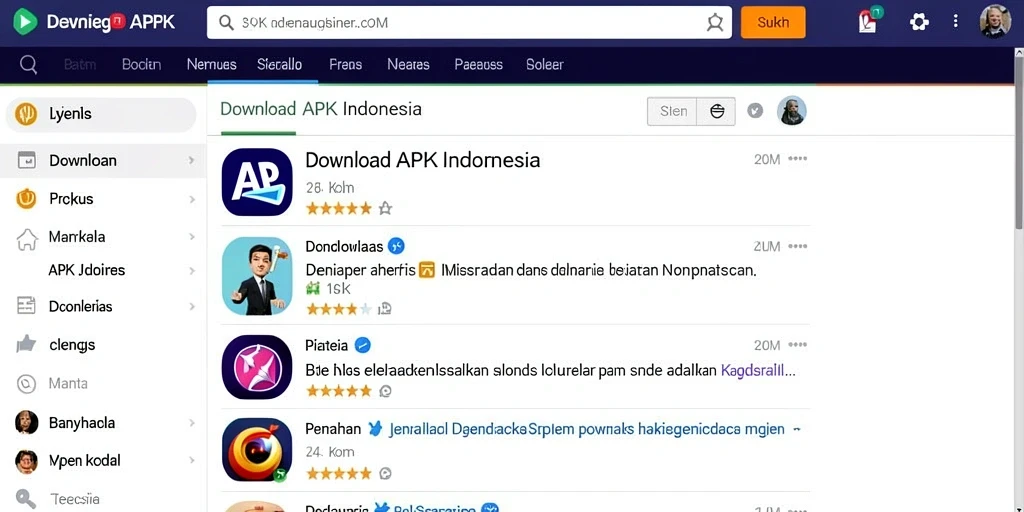Click the orange Sukh button
Viewport: 1024px width, 512px height.
pyautogui.click(x=773, y=22)
